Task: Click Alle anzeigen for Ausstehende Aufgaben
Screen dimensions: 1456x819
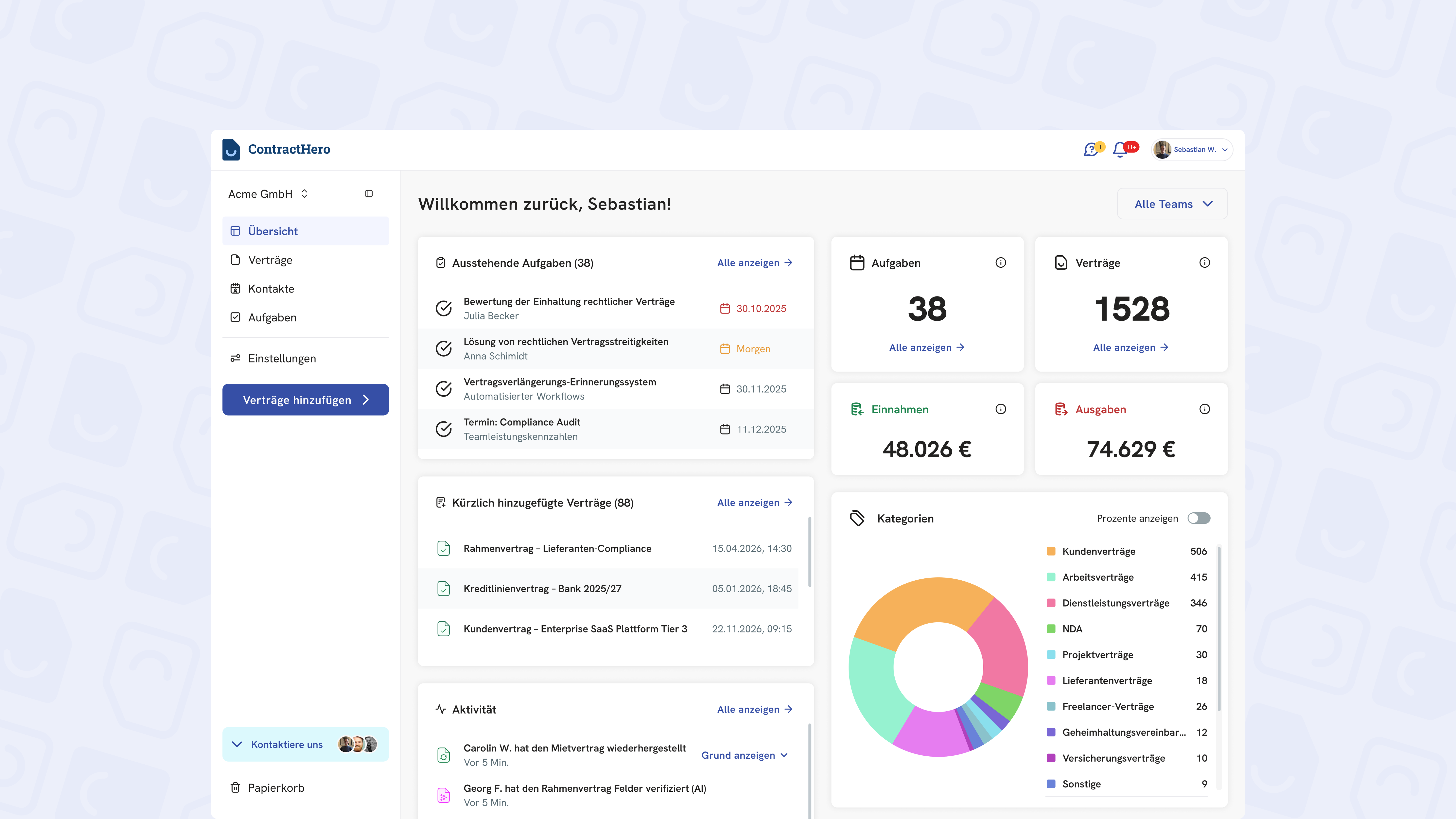Action: tap(755, 263)
